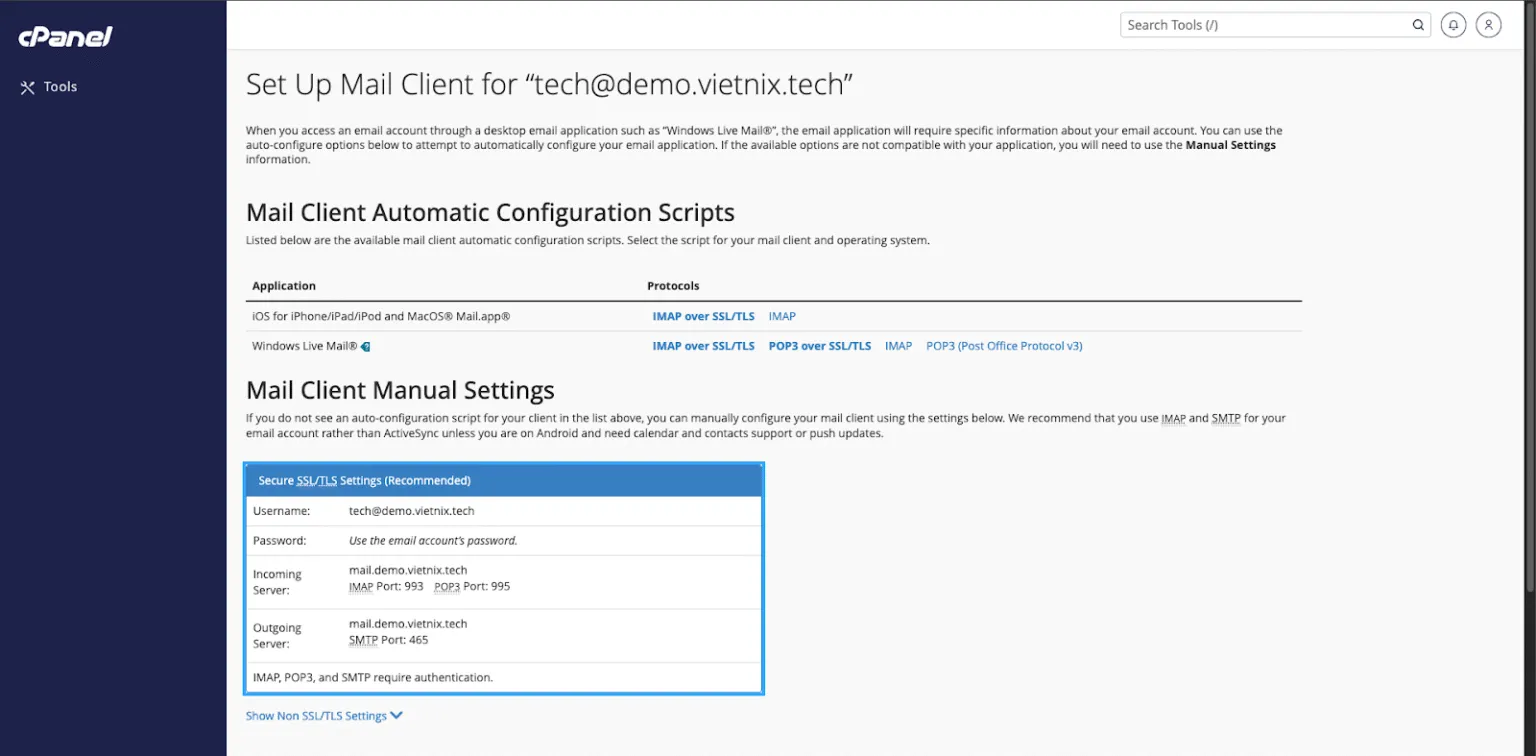Open the notifications bell icon
This screenshot has width=1536, height=756.
coord(1453,24)
